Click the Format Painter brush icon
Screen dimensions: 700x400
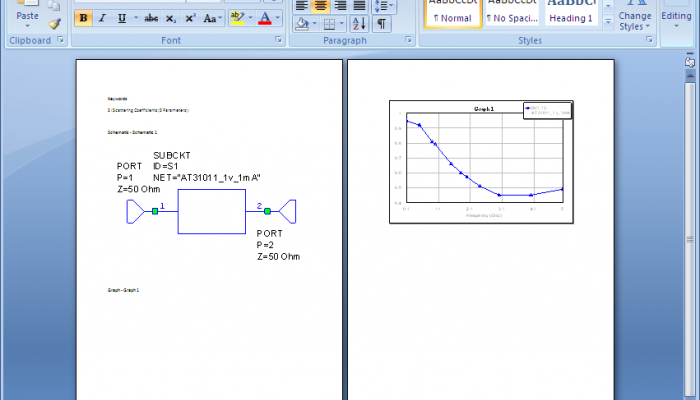click(x=54, y=22)
